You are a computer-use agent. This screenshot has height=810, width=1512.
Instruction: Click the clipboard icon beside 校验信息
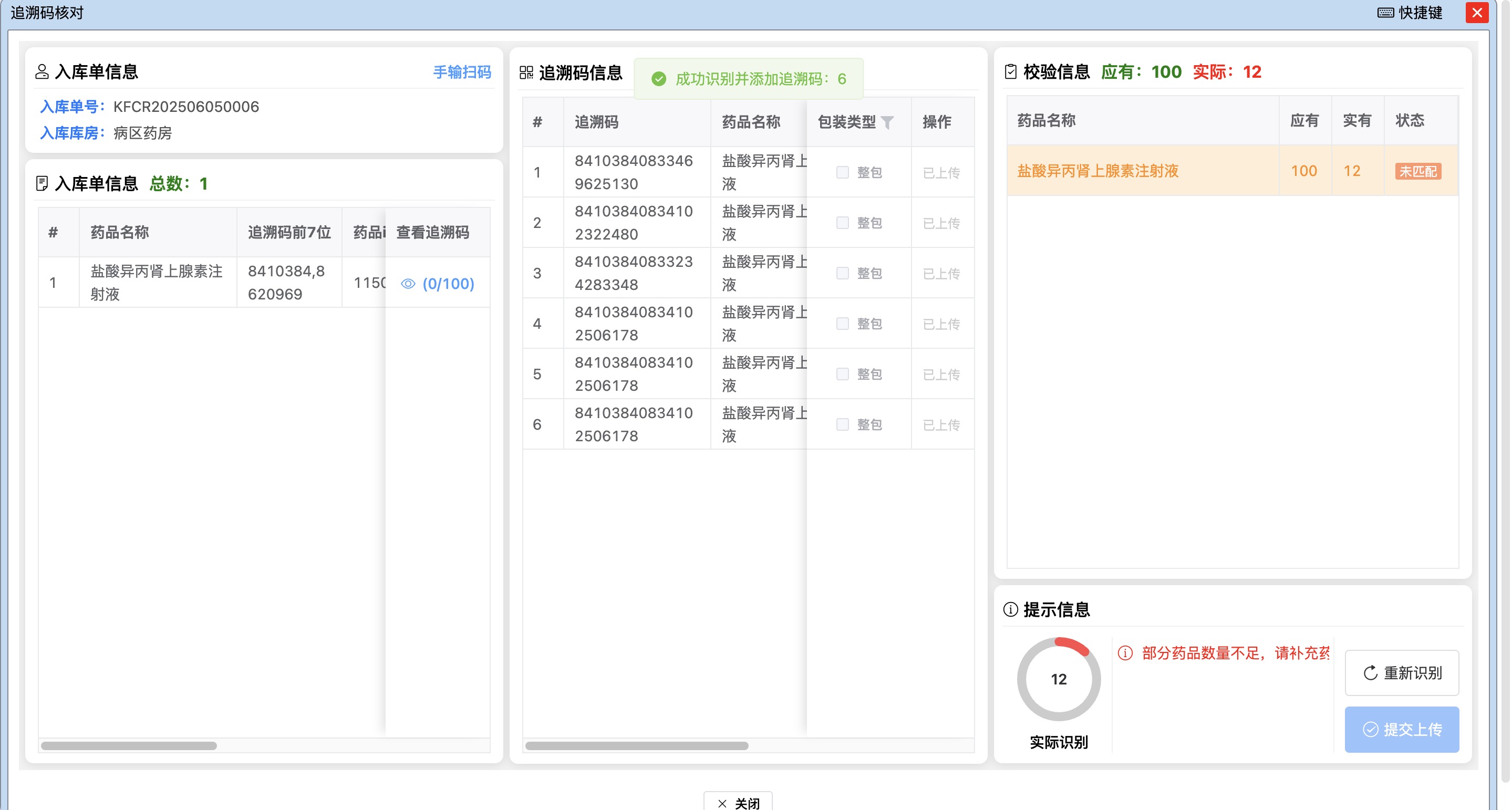pos(1011,73)
